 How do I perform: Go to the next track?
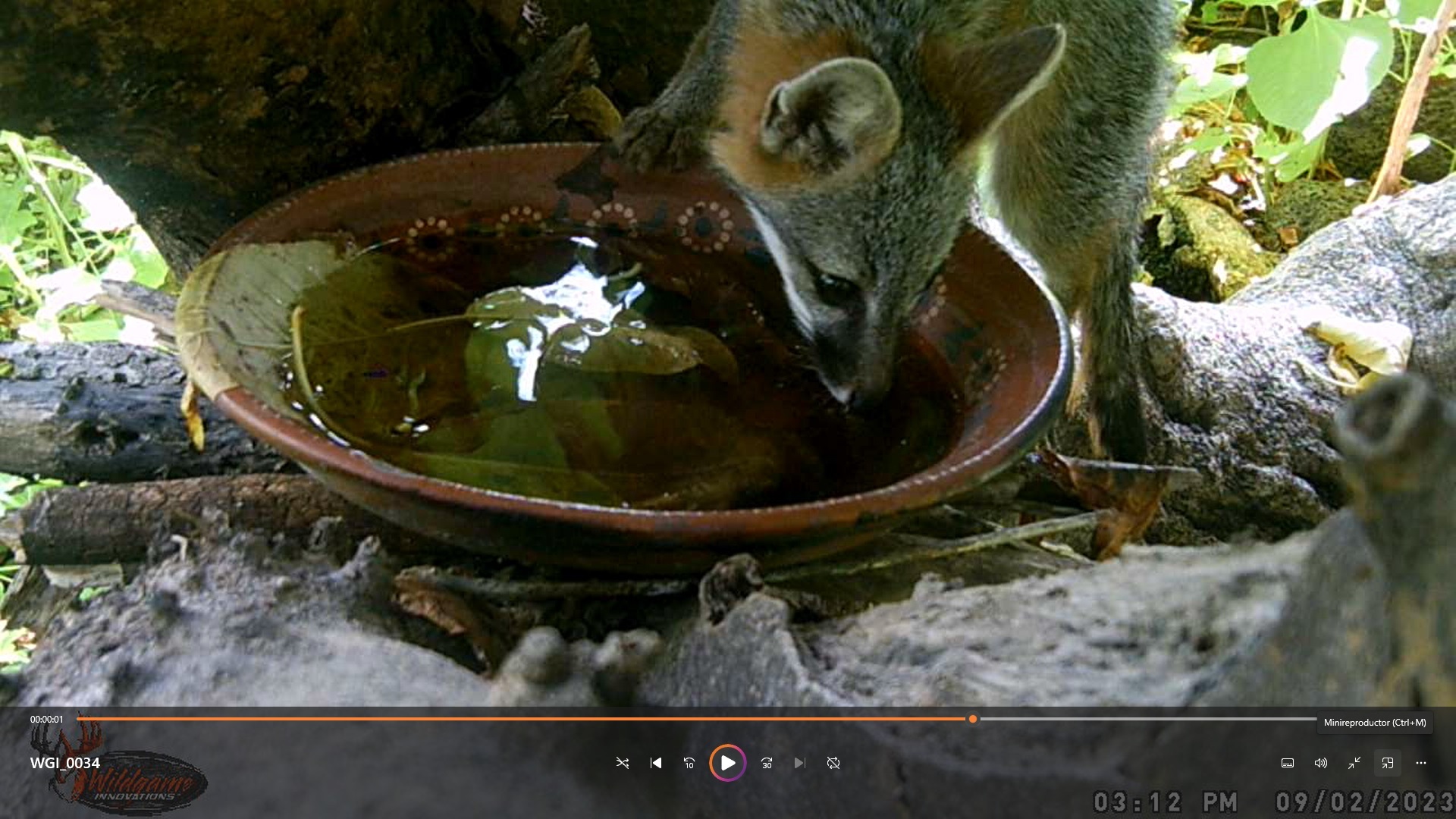point(800,763)
